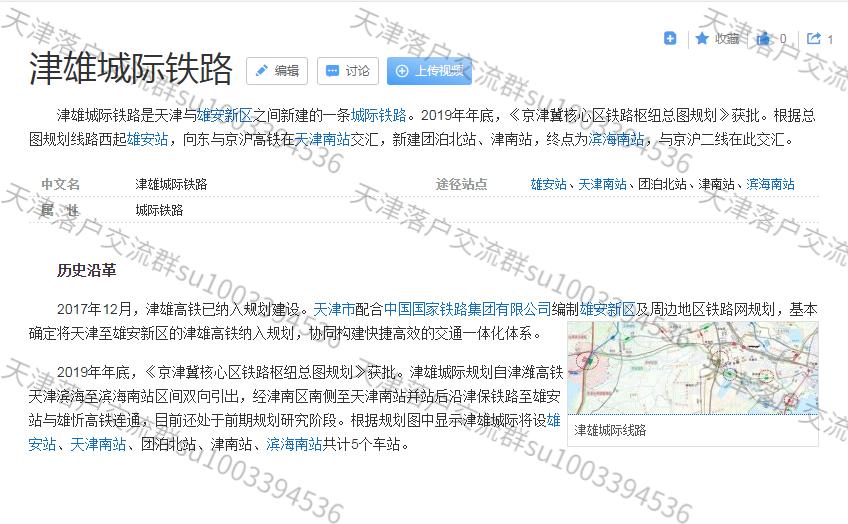The height and width of the screenshot is (524, 848).
Task: Open 滨海南站 link in intro paragraph
Action: 616,140
